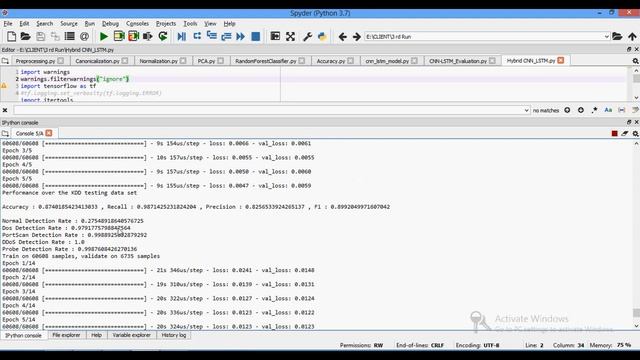
Task: Switch to the Variable explorer pane tab
Action: click(x=131, y=335)
